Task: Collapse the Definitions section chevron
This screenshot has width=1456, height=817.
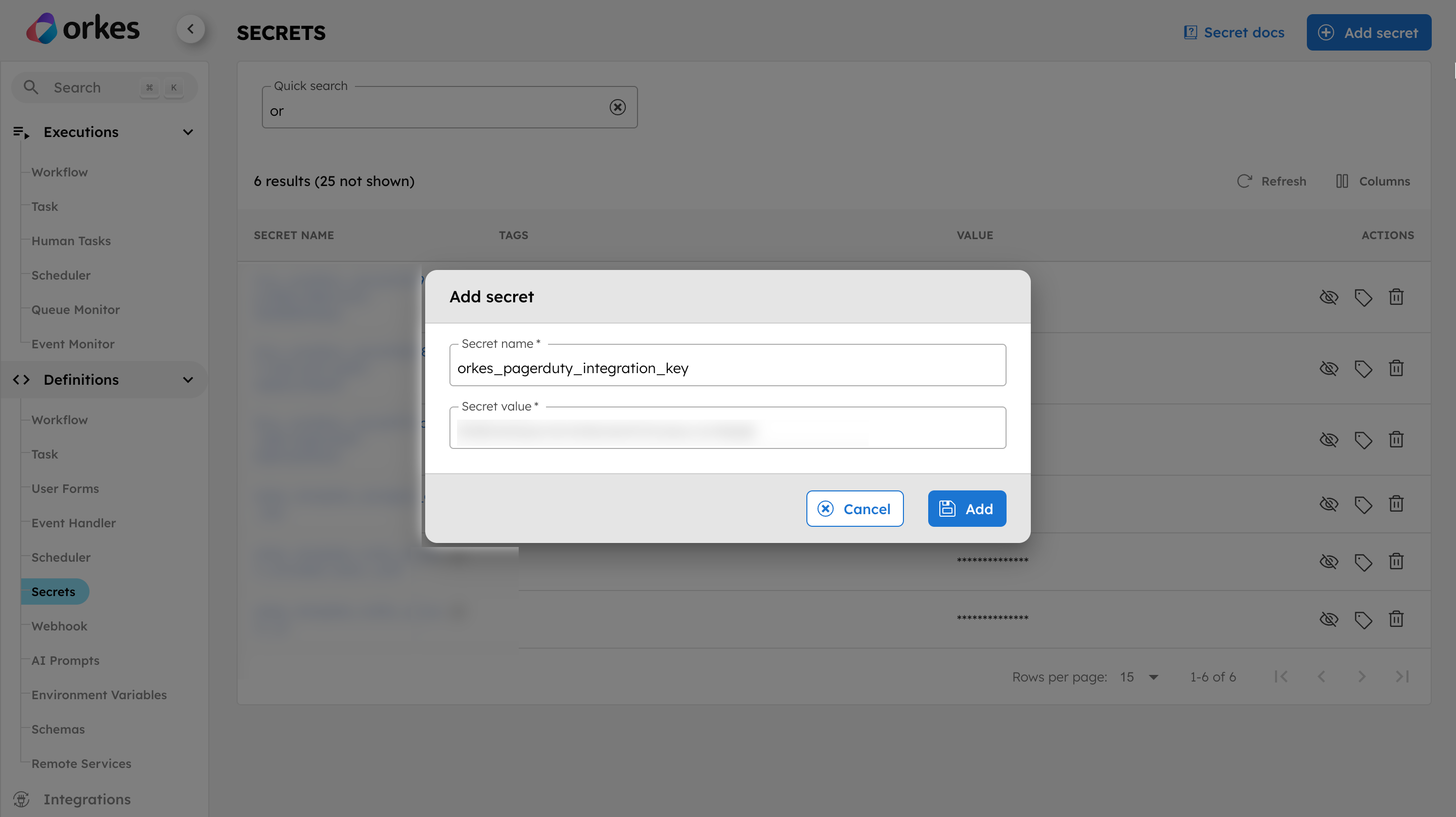Action: coord(188,379)
